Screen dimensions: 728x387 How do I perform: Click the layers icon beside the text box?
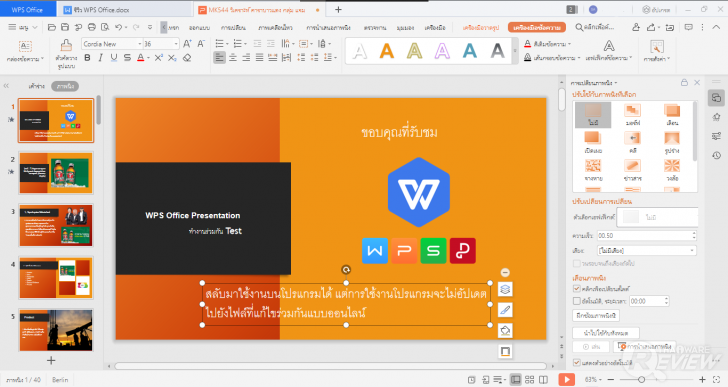505,289
